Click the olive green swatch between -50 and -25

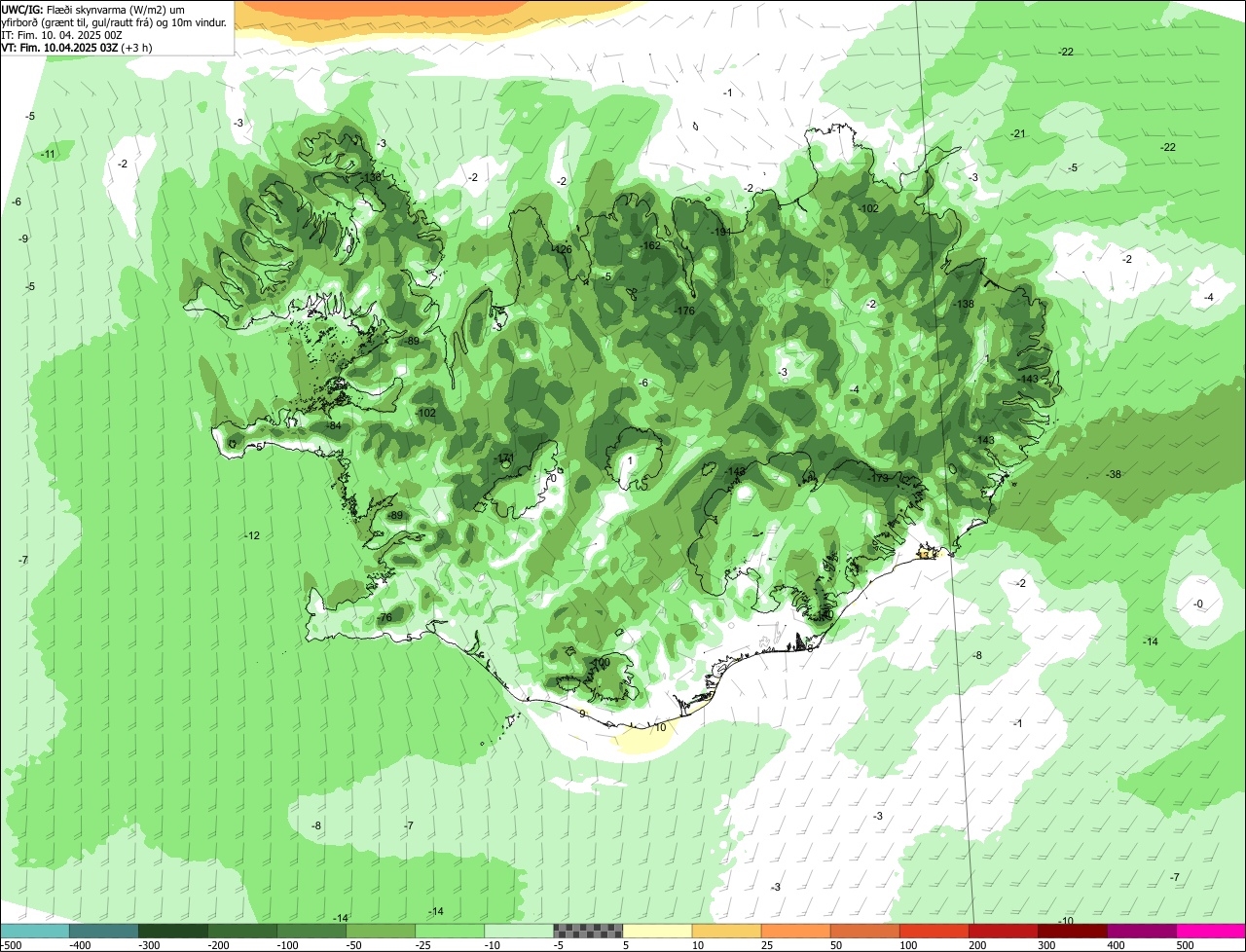tap(380, 932)
